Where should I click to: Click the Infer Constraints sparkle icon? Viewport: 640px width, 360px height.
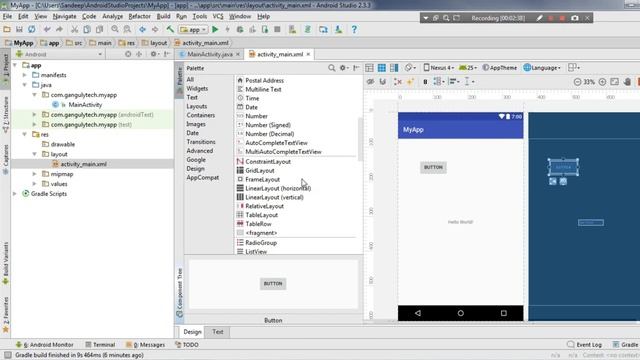(x=410, y=82)
